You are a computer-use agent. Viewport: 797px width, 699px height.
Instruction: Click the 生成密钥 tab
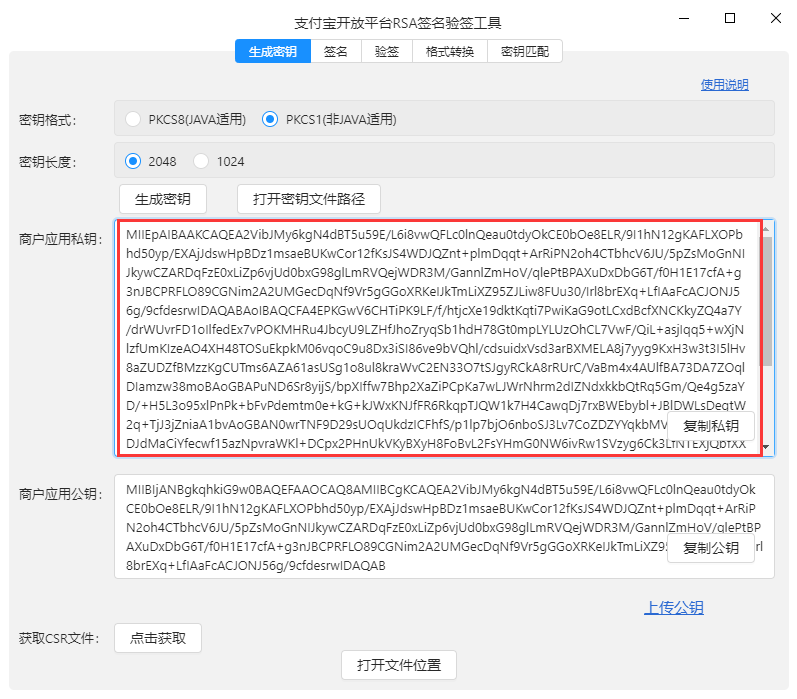point(272,51)
